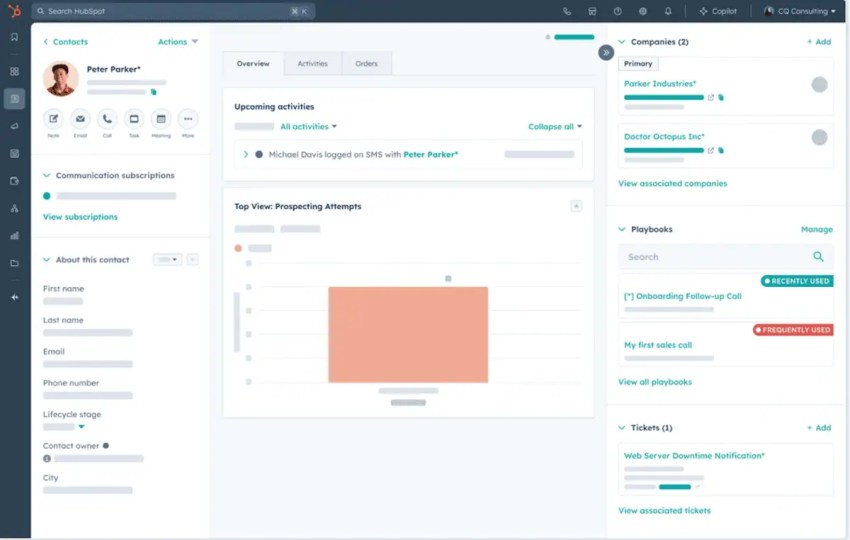This screenshot has height=540, width=850.
Task: Open Onboarding Follow-up Call playbook
Action: pyautogui.click(x=682, y=296)
